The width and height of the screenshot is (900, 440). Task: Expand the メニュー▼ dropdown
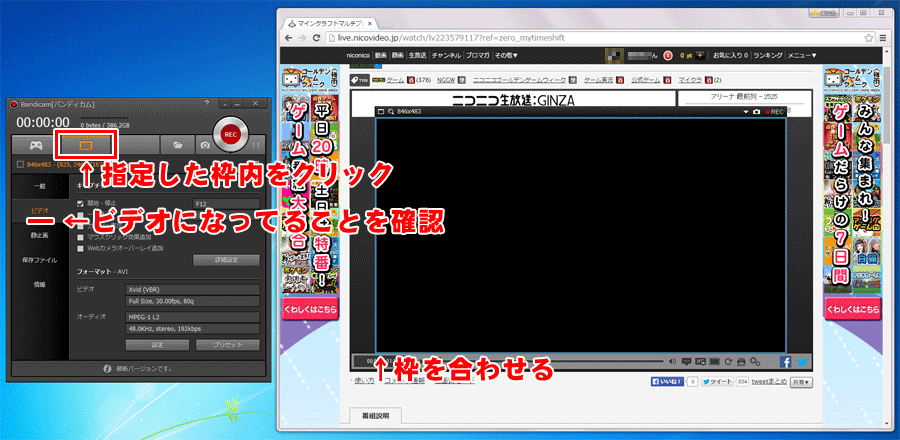point(802,56)
